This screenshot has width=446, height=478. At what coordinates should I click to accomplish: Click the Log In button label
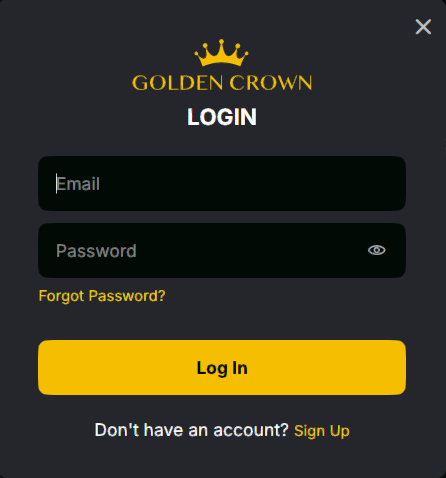click(x=222, y=368)
